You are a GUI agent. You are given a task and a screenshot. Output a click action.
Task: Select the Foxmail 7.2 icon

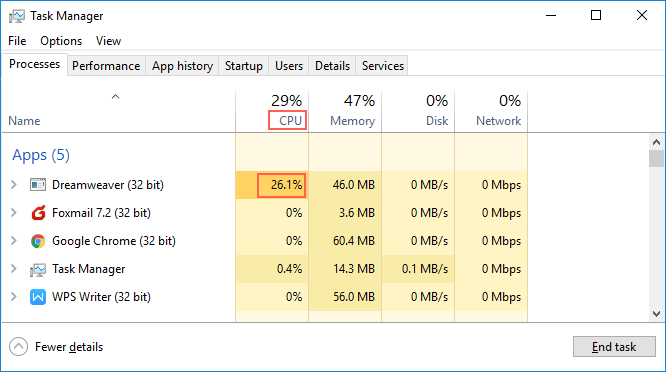(38, 213)
